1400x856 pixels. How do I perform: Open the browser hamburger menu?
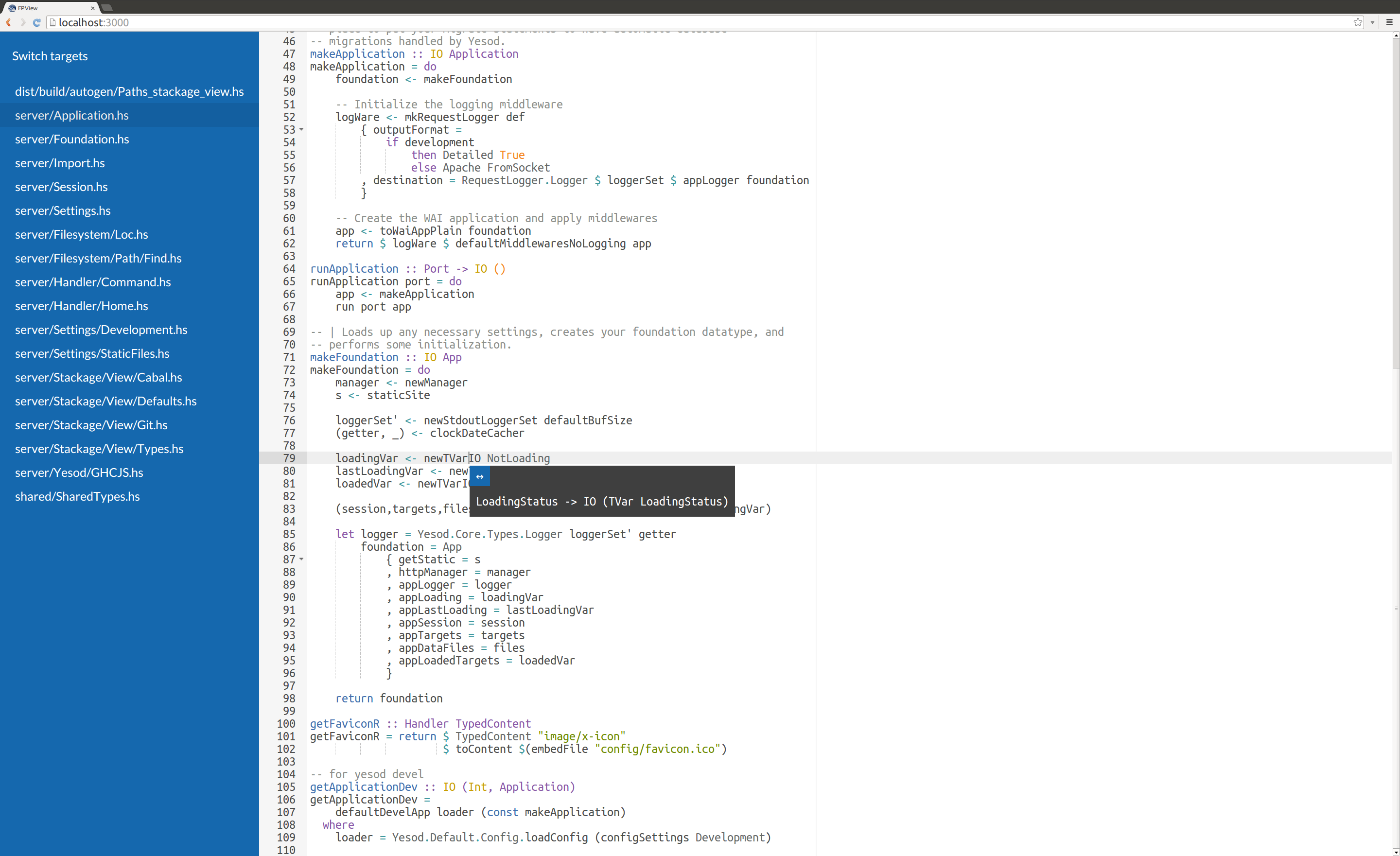[1390, 23]
